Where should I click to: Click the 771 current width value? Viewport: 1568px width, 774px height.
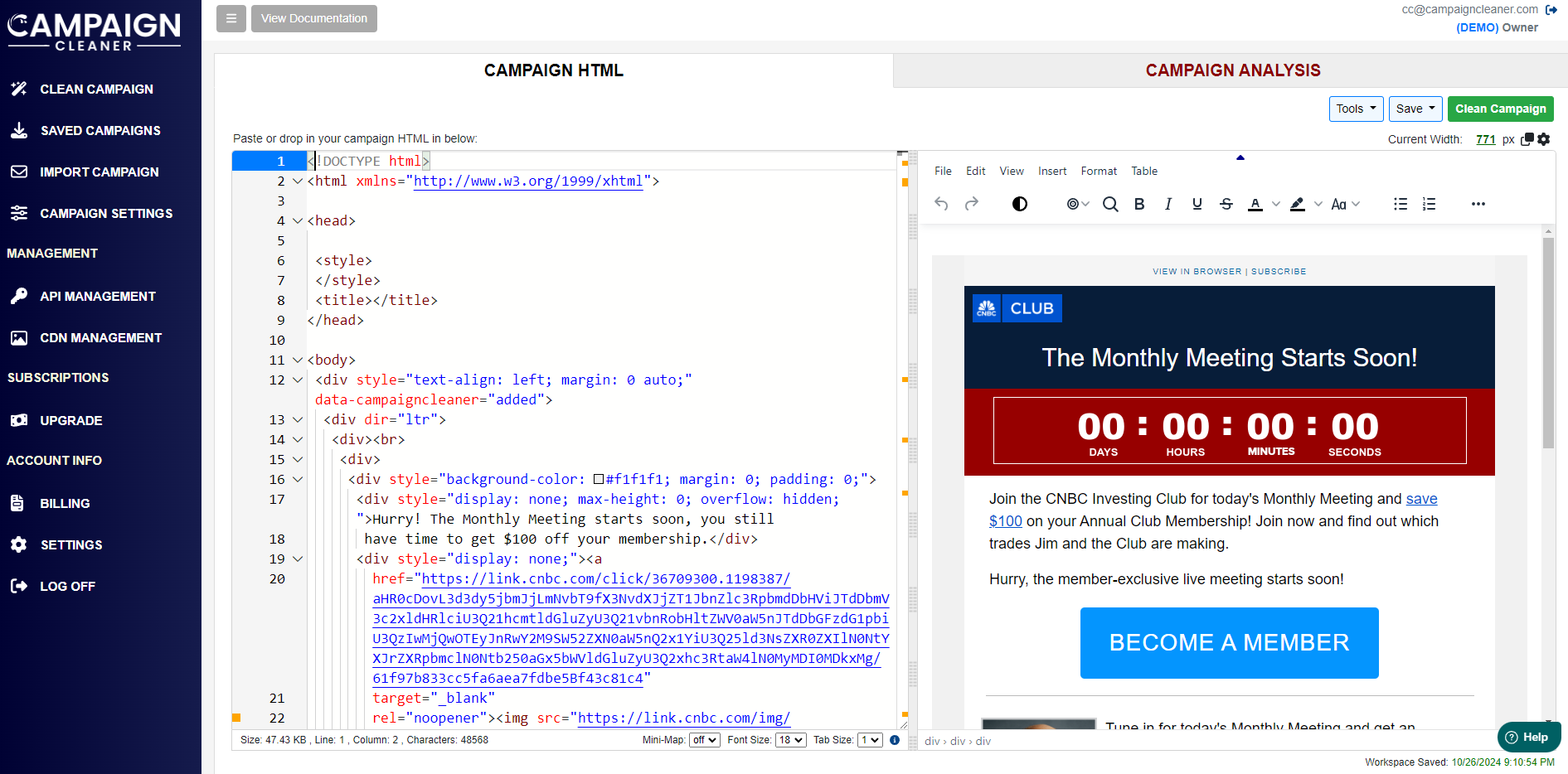click(x=1486, y=139)
